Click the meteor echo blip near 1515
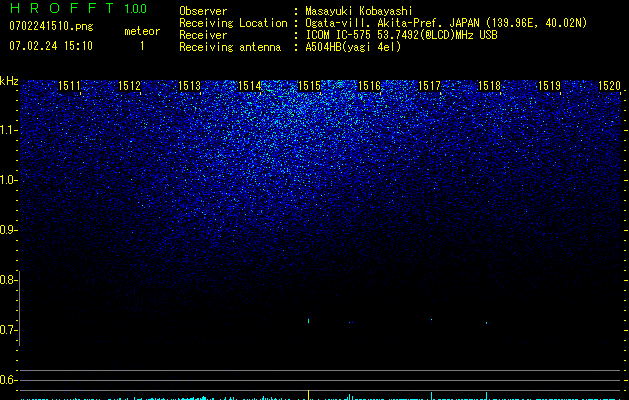 click(x=308, y=320)
